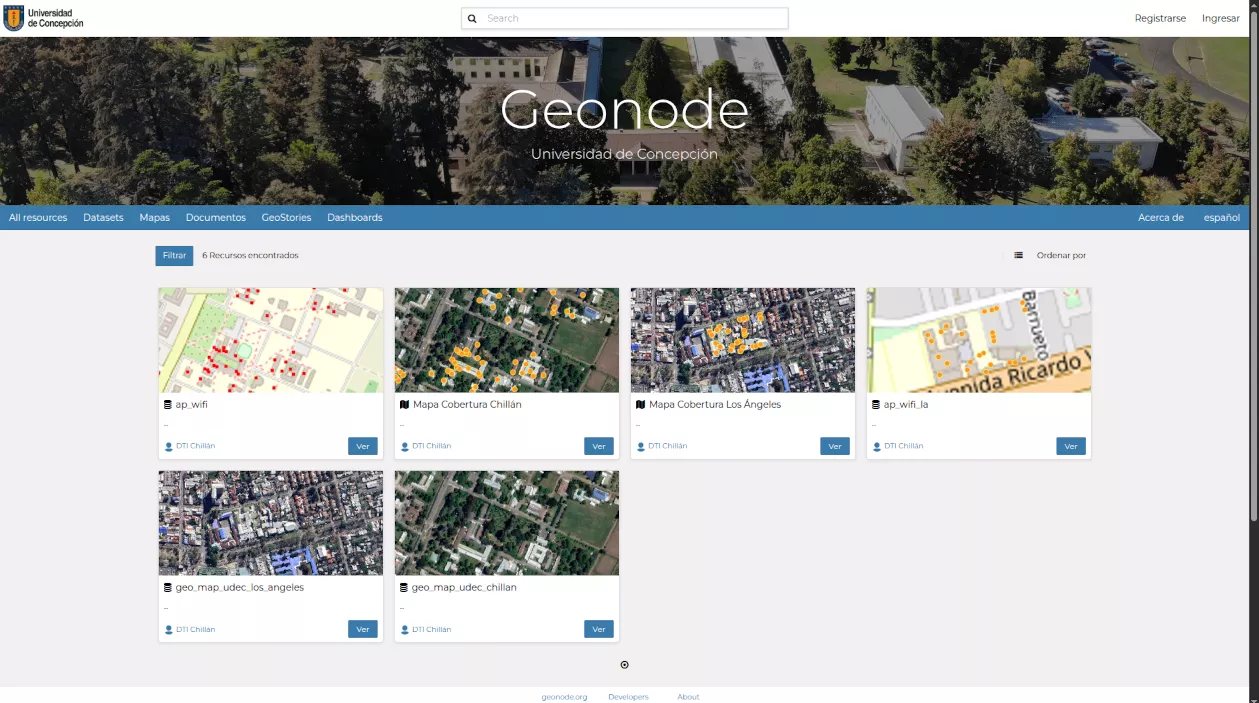Toggle the Filtrar filter panel
This screenshot has width=1259, height=703.
[x=174, y=256]
